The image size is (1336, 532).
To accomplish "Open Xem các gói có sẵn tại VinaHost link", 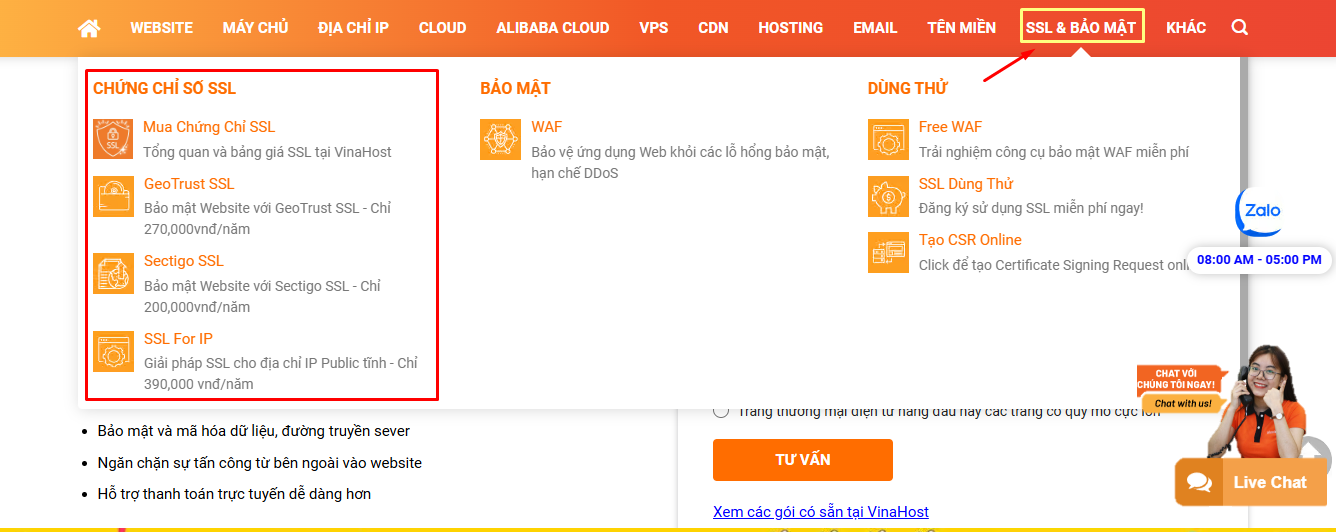I will tap(821, 512).
